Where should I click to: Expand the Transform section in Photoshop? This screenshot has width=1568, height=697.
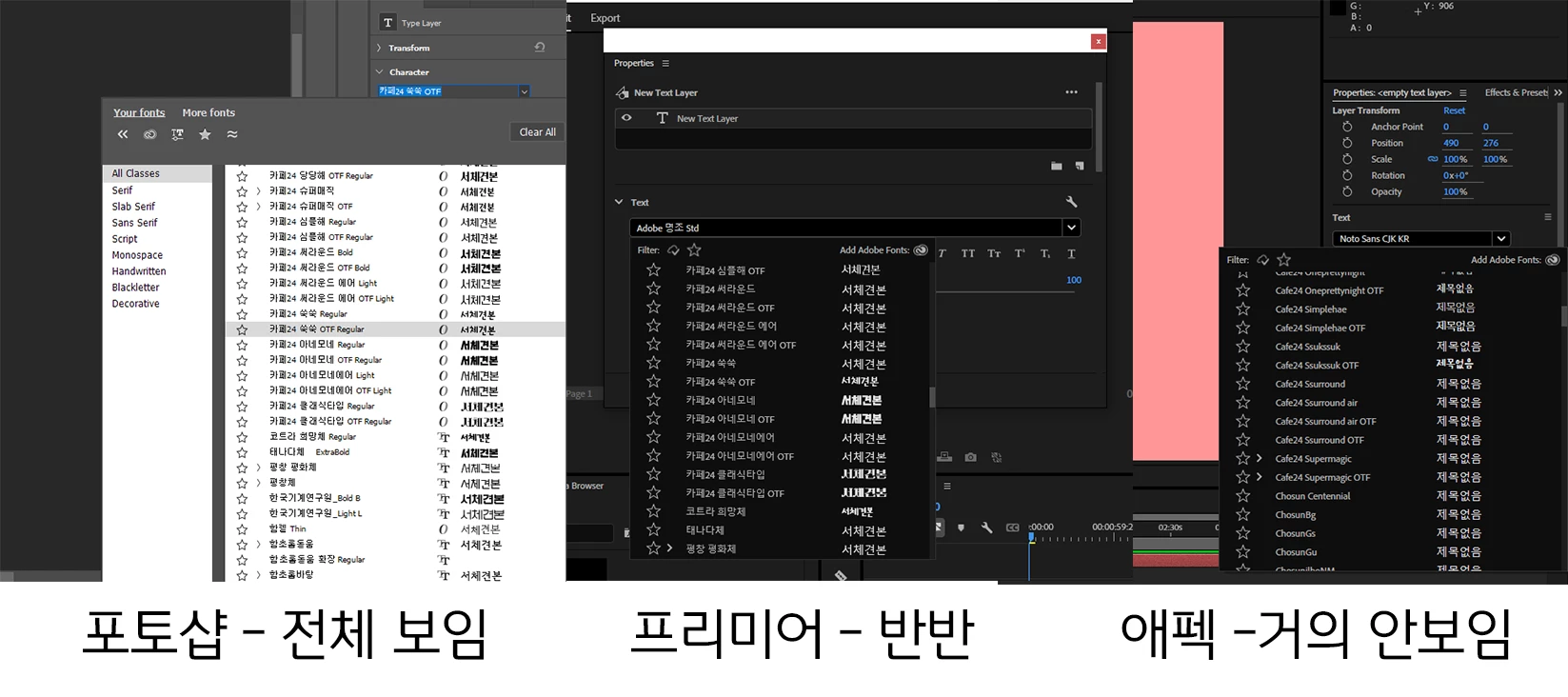click(379, 48)
